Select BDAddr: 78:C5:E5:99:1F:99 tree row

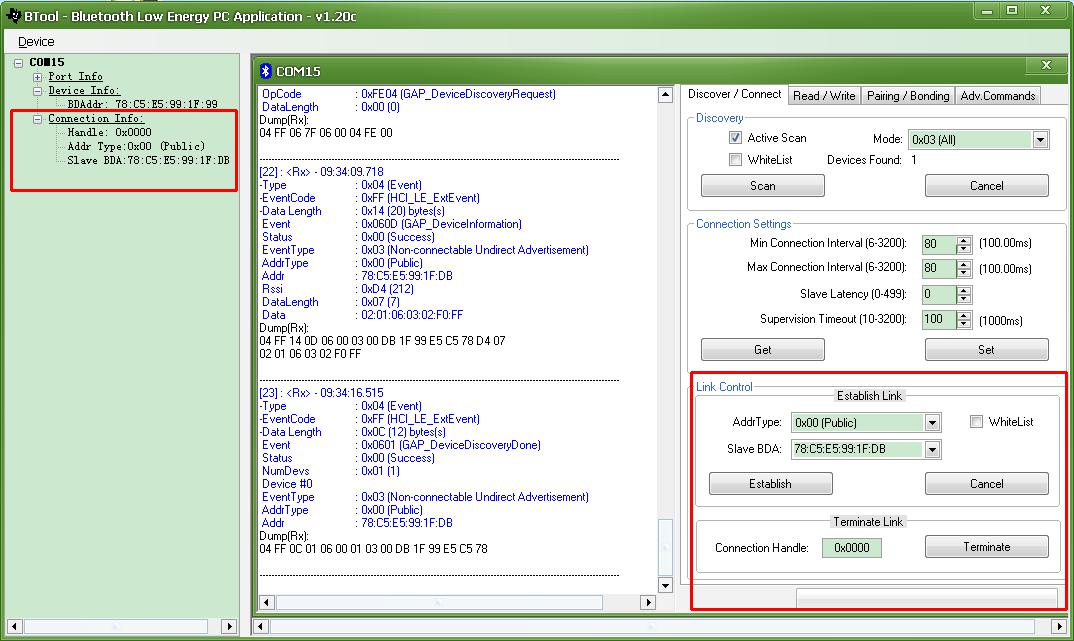pyautogui.click(x=142, y=104)
